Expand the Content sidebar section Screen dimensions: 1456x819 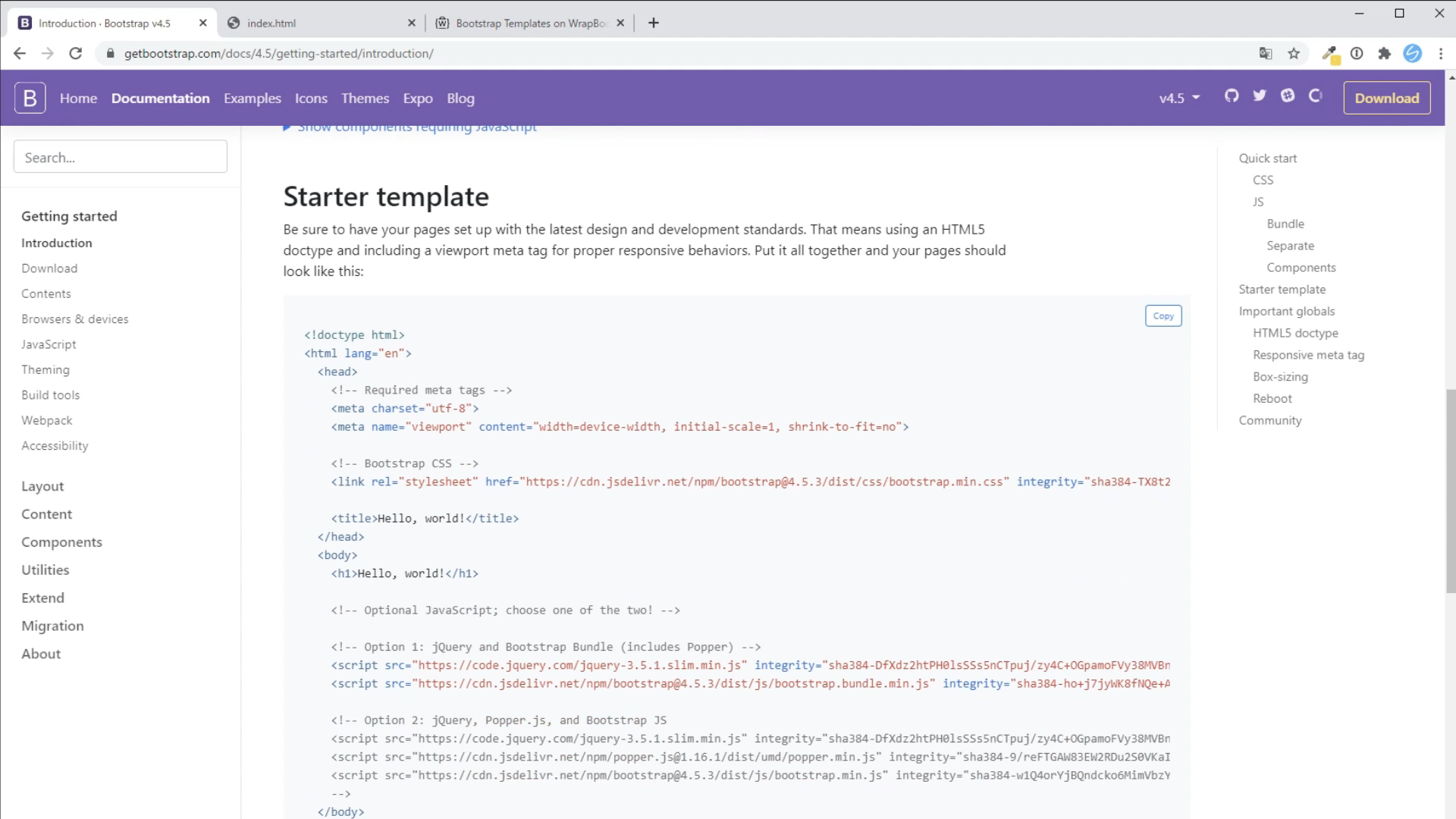click(47, 514)
